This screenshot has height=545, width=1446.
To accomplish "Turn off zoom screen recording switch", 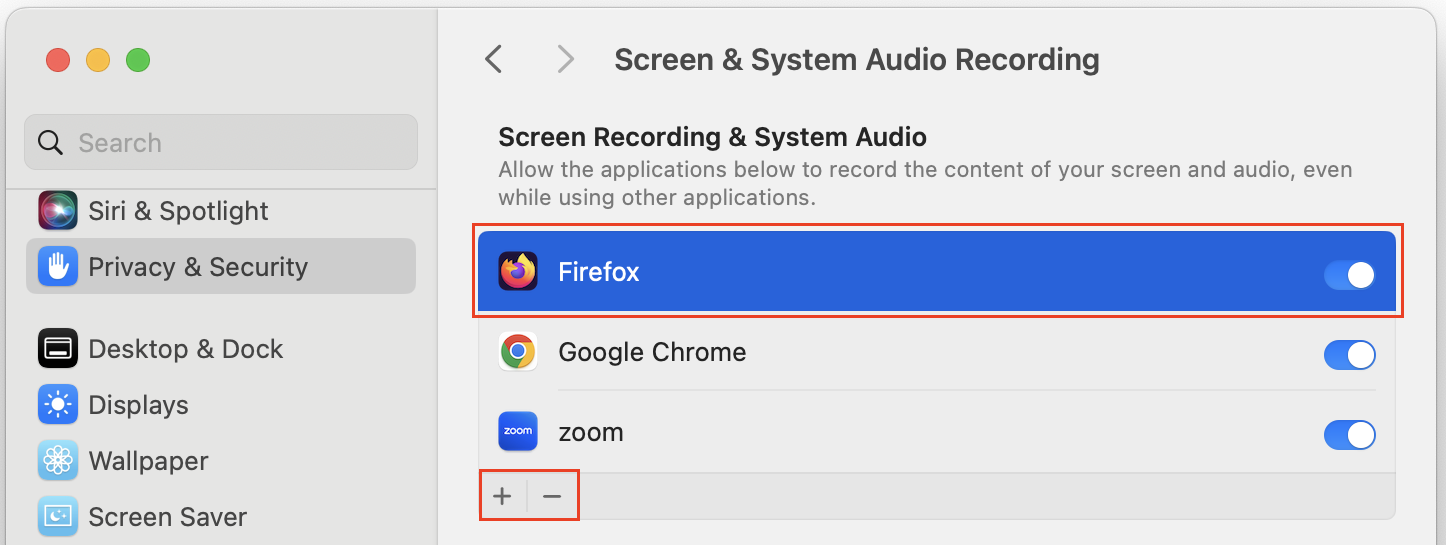I will tap(1350, 434).
